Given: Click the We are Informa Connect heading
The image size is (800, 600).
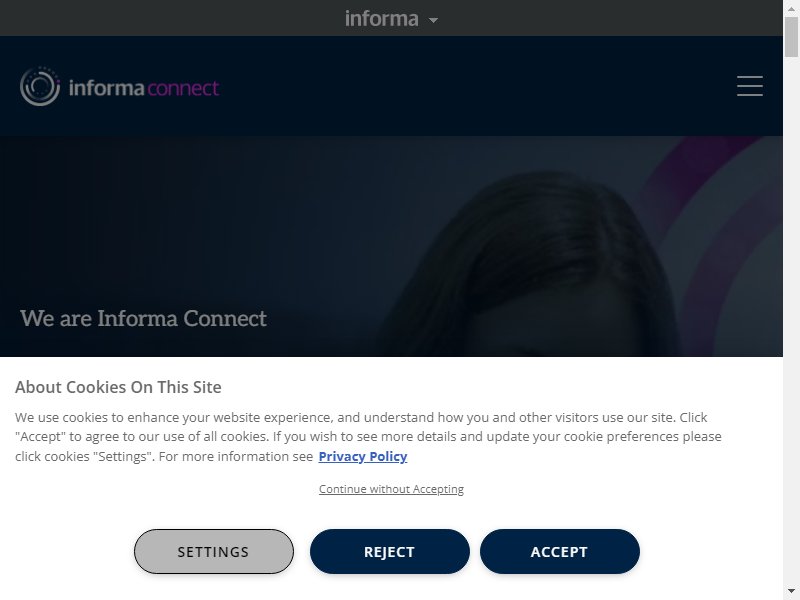Looking at the screenshot, I should coord(143,318).
